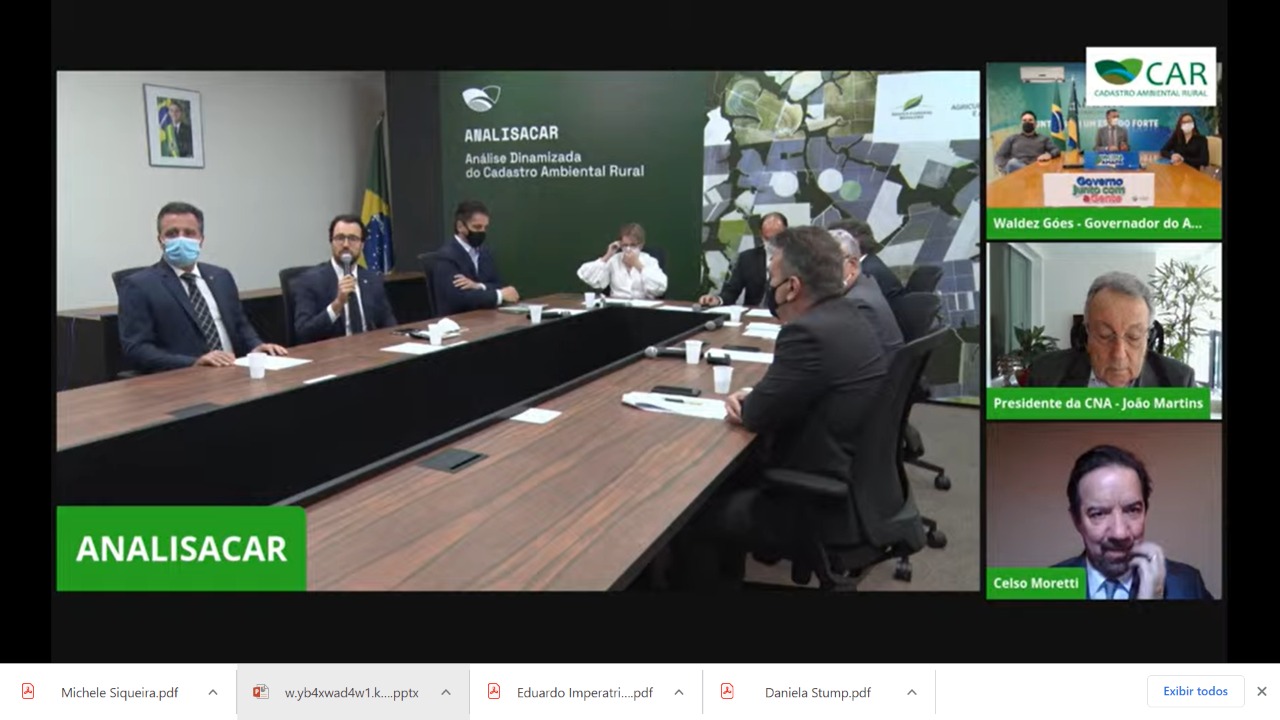Select the Celso Moretti video tile
This screenshot has height=720, width=1280.
[1103, 511]
